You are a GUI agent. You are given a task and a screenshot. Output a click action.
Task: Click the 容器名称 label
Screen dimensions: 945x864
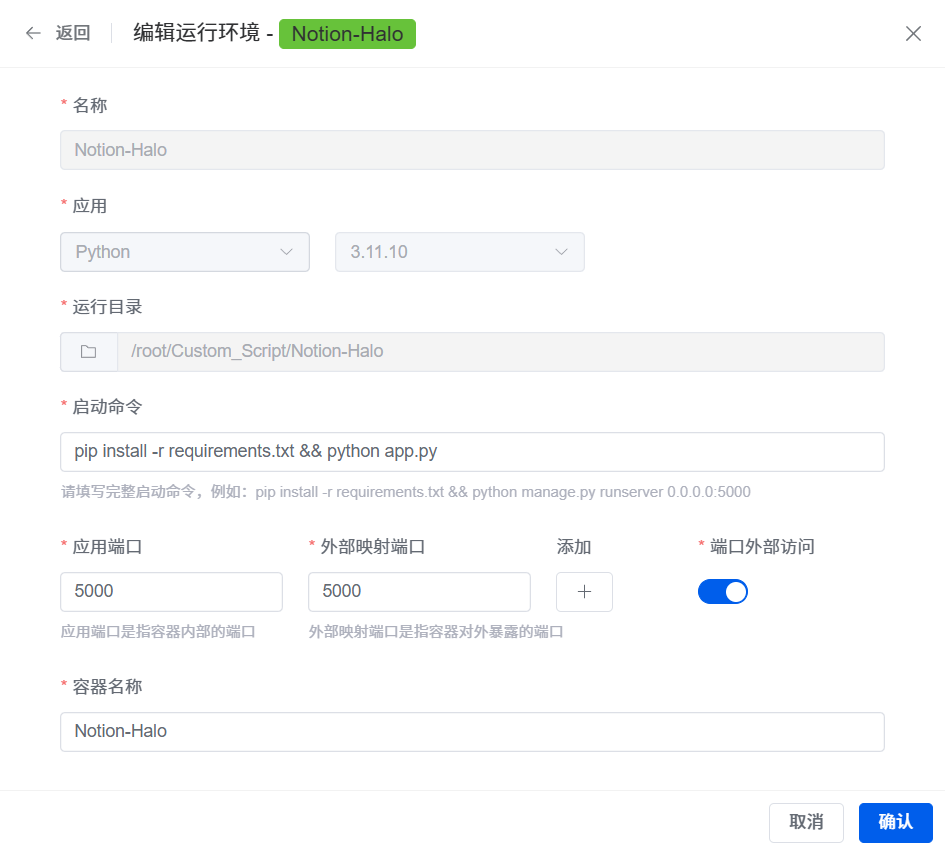click(x=107, y=687)
